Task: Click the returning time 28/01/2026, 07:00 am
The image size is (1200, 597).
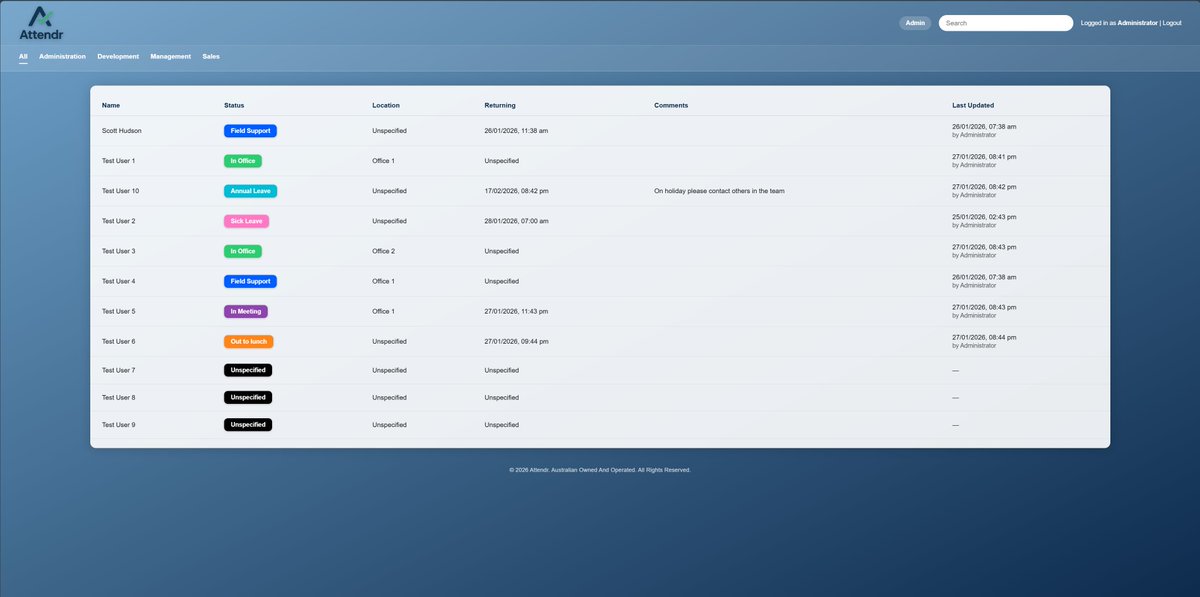Action: tap(516, 221)
